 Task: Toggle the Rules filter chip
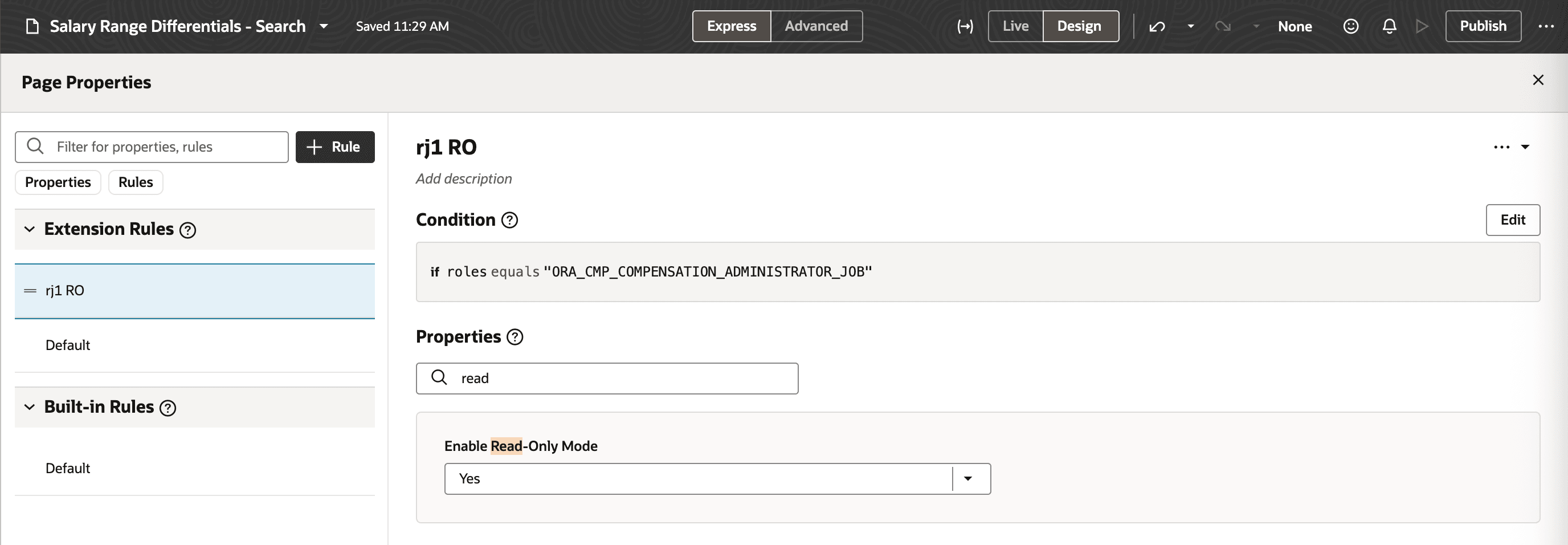click(135, 182)
